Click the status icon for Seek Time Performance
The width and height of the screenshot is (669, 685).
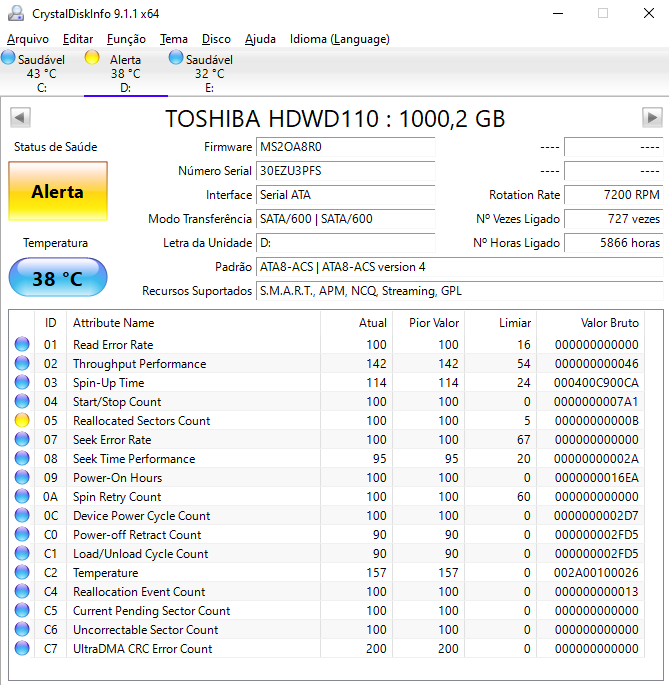pos(22,458)
